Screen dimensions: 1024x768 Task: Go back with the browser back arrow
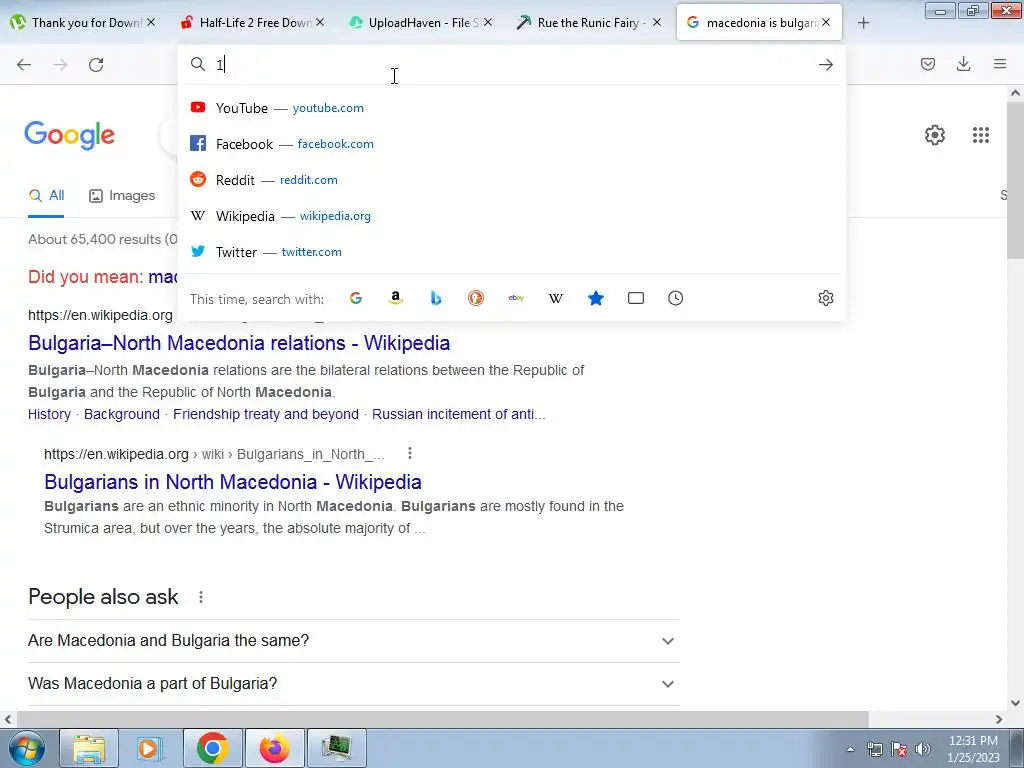point(24,64)
